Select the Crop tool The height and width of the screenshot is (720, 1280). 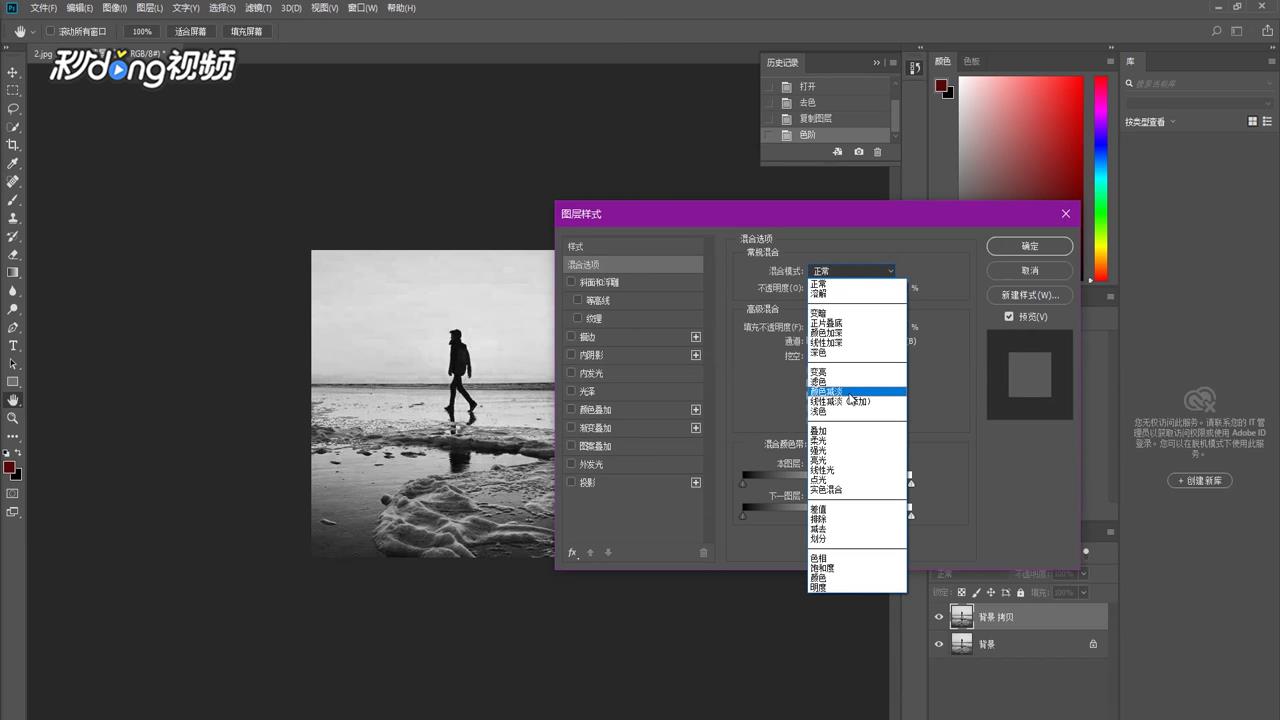tap(13, 145)
